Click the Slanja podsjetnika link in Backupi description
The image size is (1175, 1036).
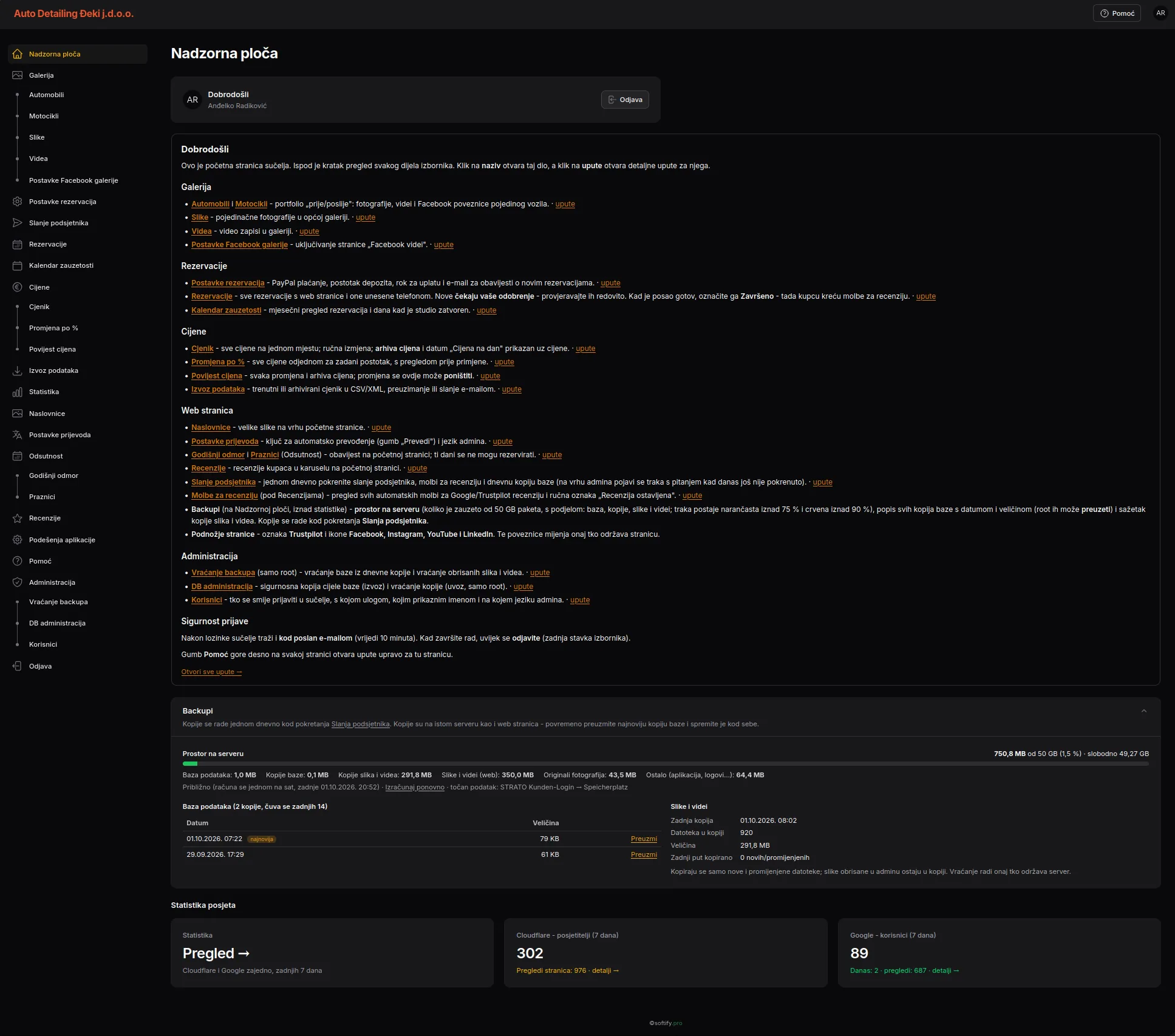[360, 724]
